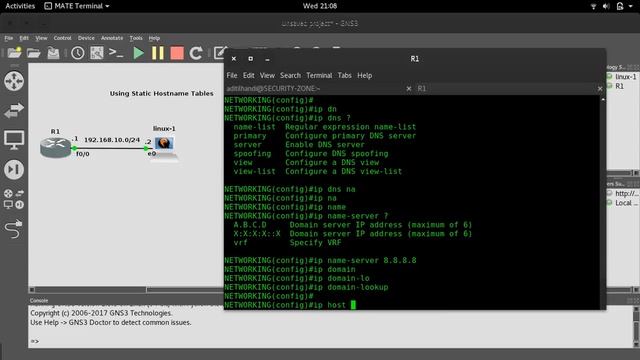Click the GNS3 canvas horizontal scrollbar

click(90, 290)
